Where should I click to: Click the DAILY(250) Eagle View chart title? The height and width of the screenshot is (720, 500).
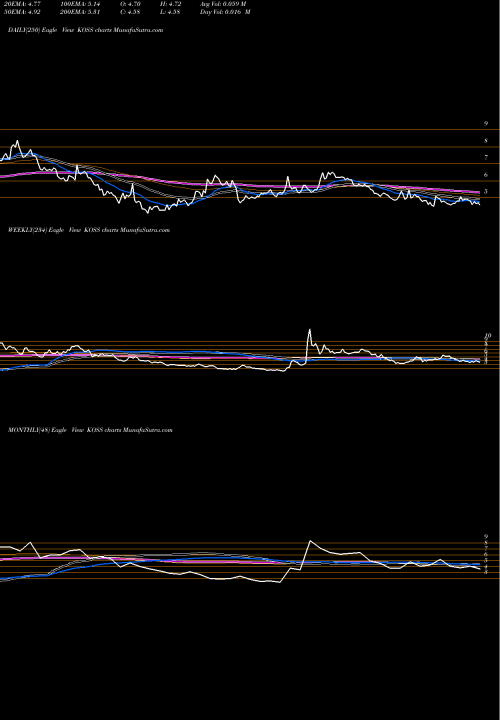coord(85,30)
